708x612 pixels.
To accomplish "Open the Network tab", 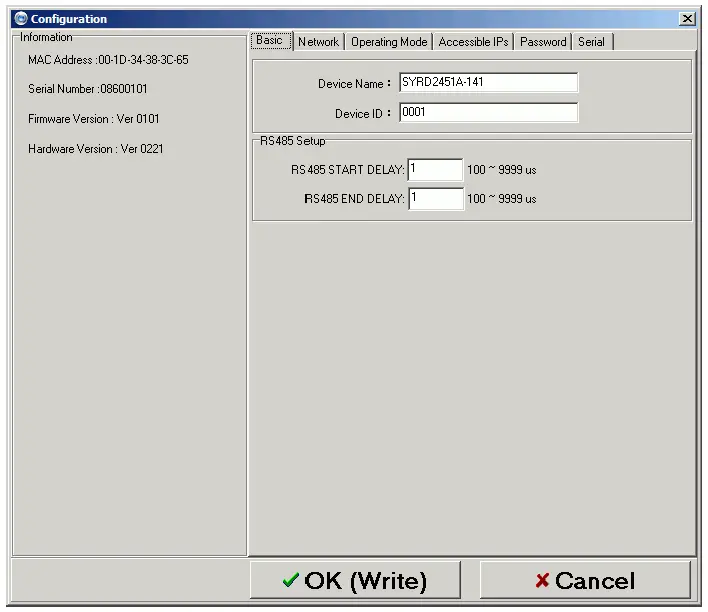I will (x=318, y=42).
